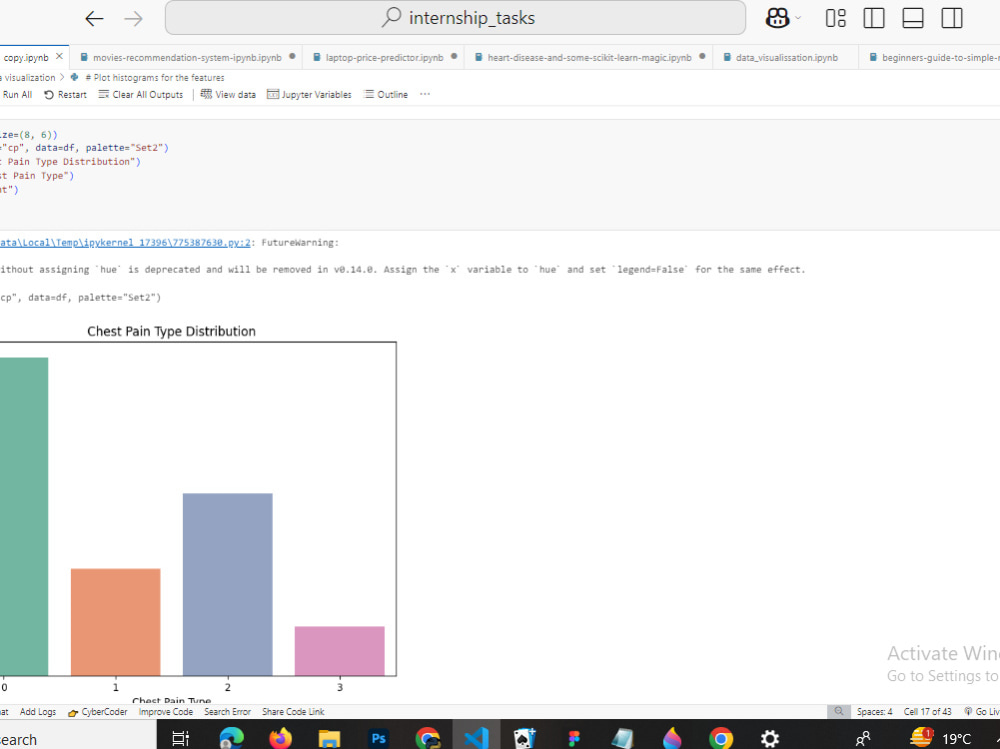Click the palette="Set2" code line

[84, 147]
